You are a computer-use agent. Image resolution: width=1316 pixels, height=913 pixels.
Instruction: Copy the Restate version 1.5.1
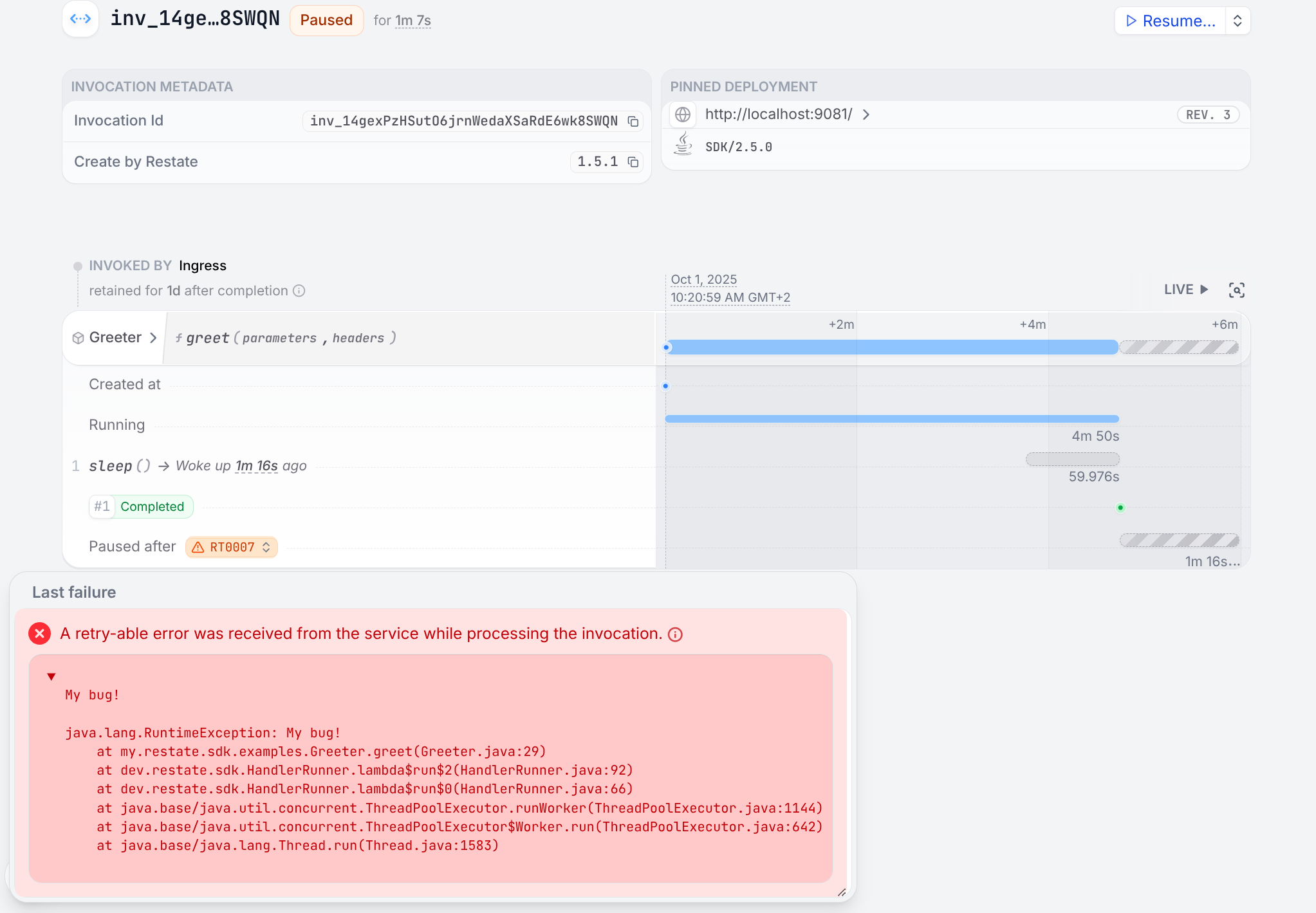633,162
